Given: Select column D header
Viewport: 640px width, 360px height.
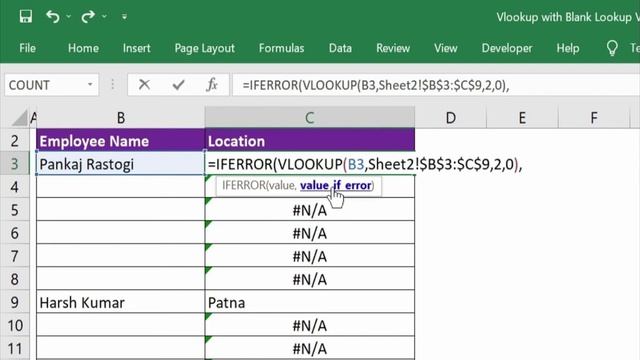Looking at the screenshot, I should (451, 118).
